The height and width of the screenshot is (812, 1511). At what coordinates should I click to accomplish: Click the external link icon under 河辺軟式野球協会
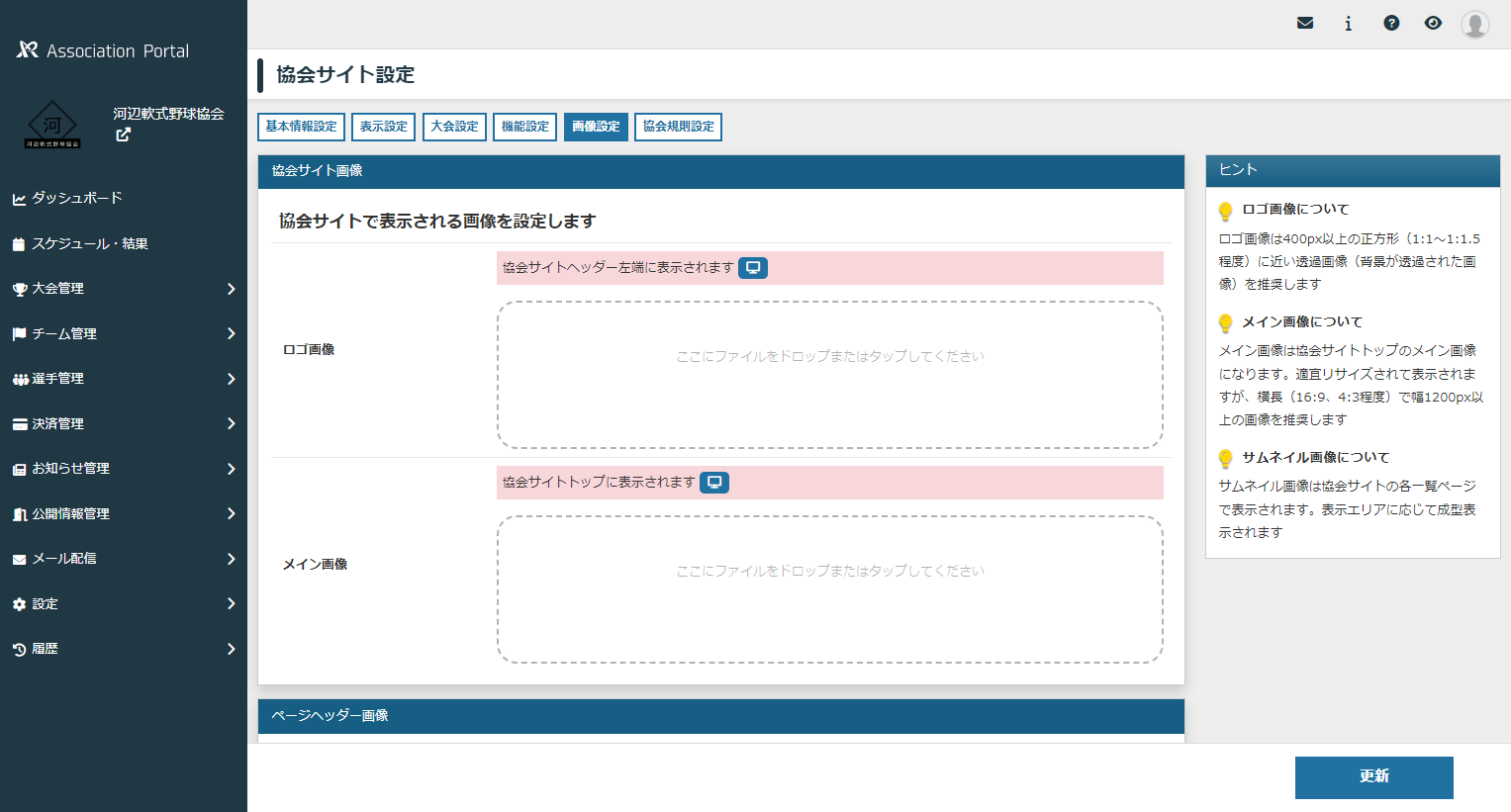click(x=123, y=135)
